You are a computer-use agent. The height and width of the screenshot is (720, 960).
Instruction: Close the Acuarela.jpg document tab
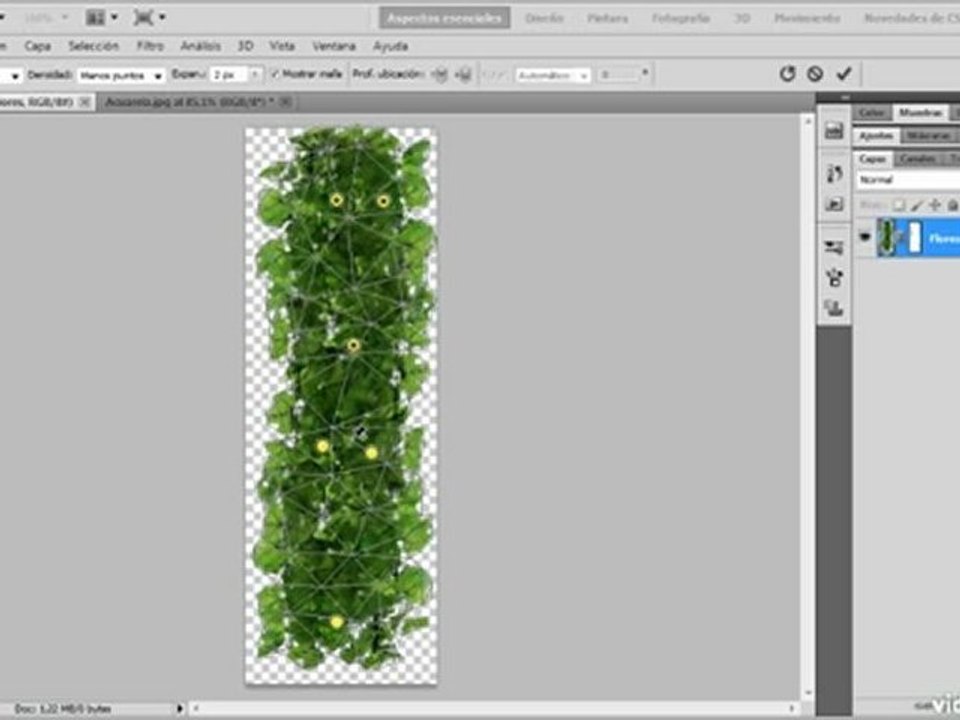click(x=285, y=102)
